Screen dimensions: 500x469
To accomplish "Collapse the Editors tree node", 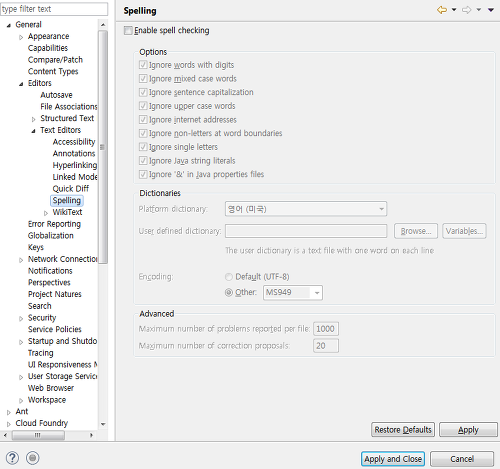I will click(21, 84).
